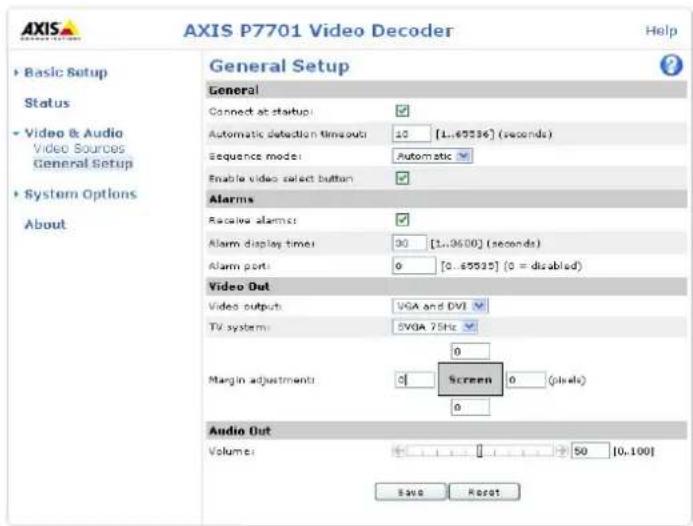693x526 pixels.
Task: Click the Save button
Action: pyautogui.click(x=411, y=492)
